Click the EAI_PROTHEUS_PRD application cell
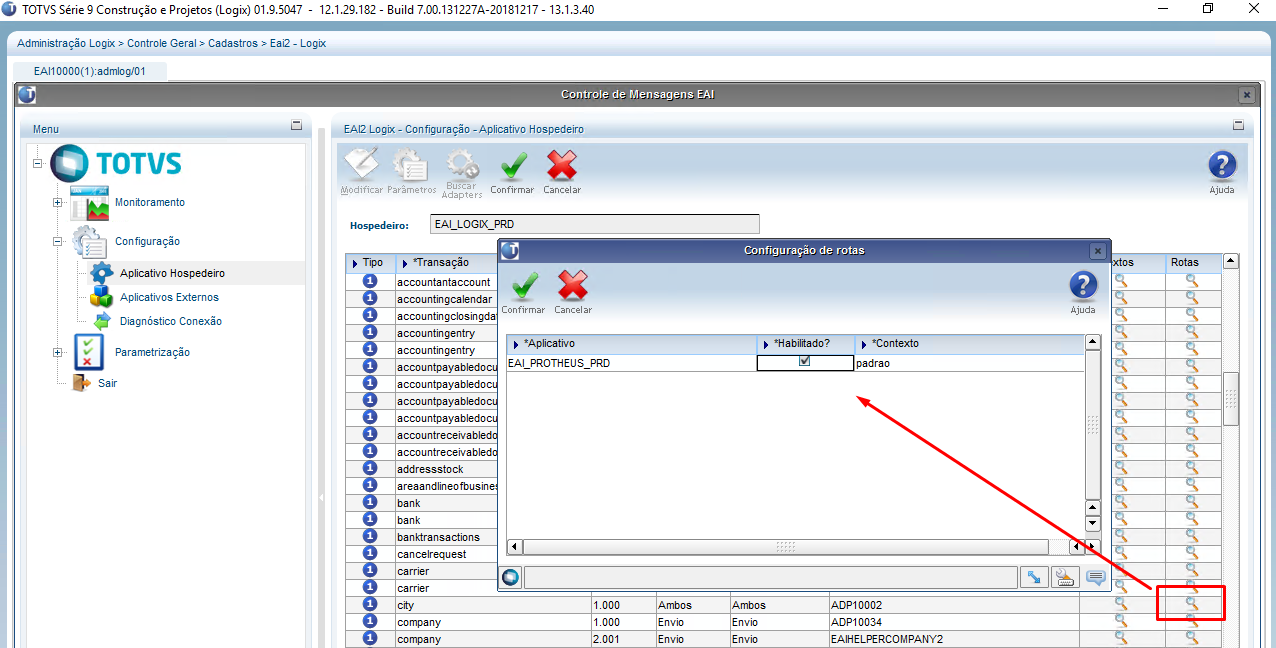Image resolution: width=1276 pixels, height=648 pixels. 631,363
